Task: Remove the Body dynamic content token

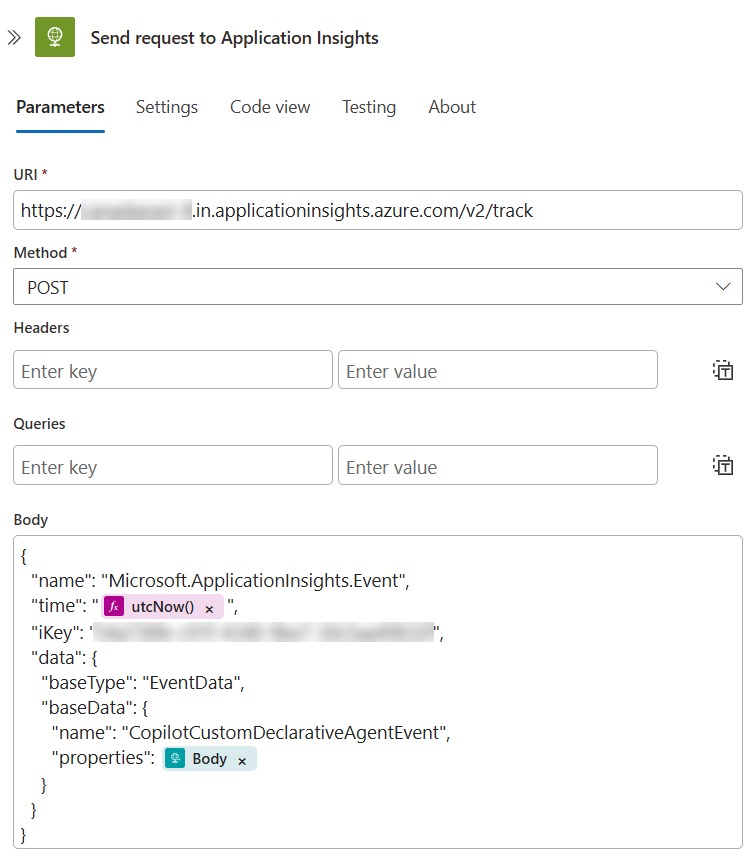Action: (242, 761)
